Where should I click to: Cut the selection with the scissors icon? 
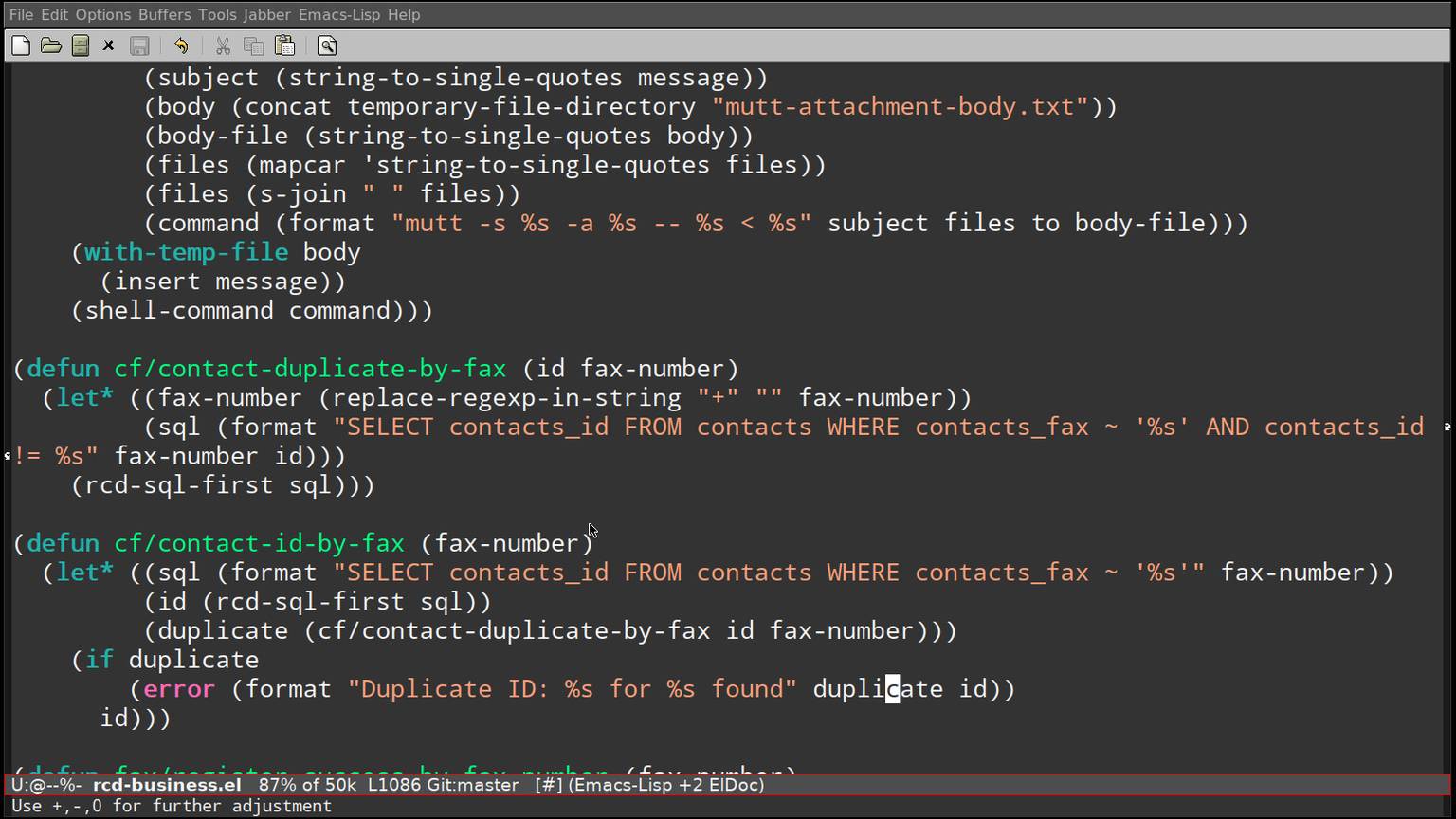pyautogui.click(x=223, y=45)
